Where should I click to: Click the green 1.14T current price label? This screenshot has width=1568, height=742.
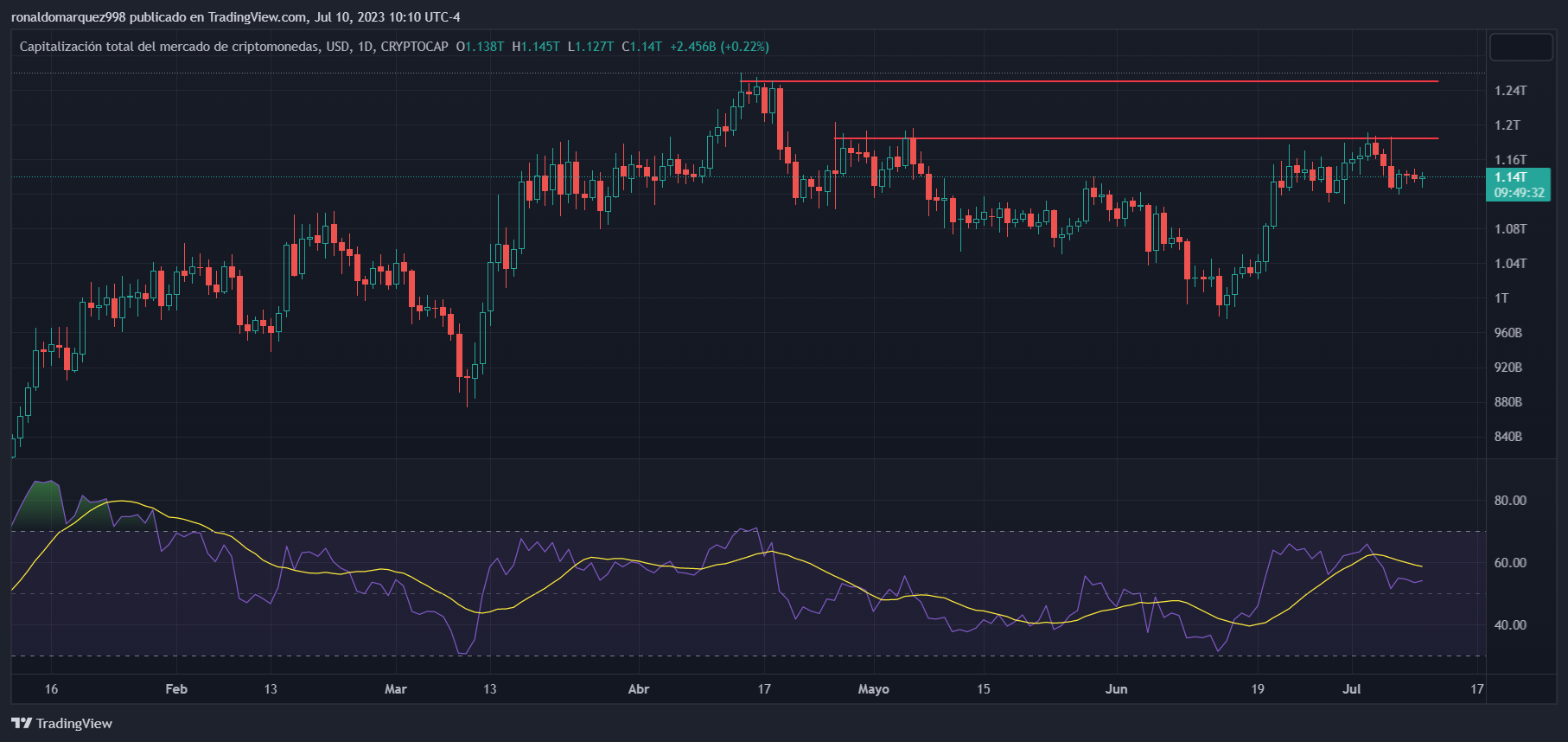pyautogui.click(x=1510, y=177)
